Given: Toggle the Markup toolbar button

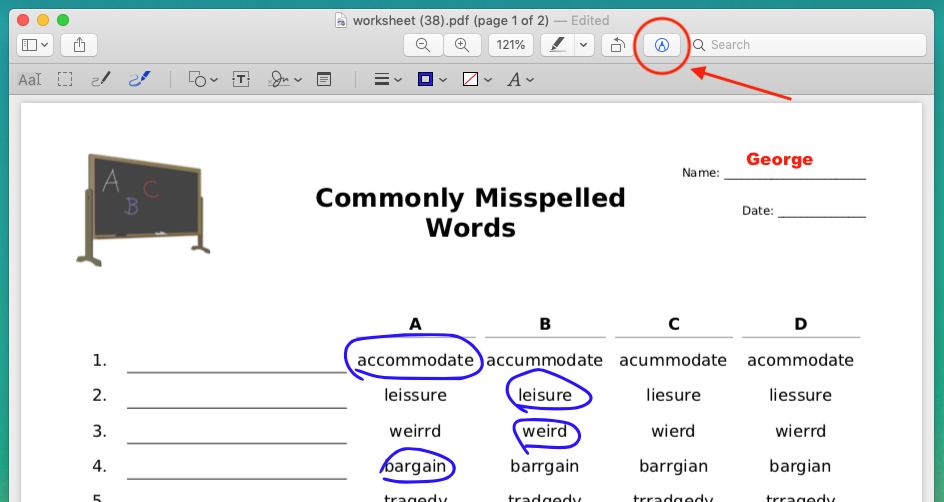Looking at the screenshot, I should (662, 45).
